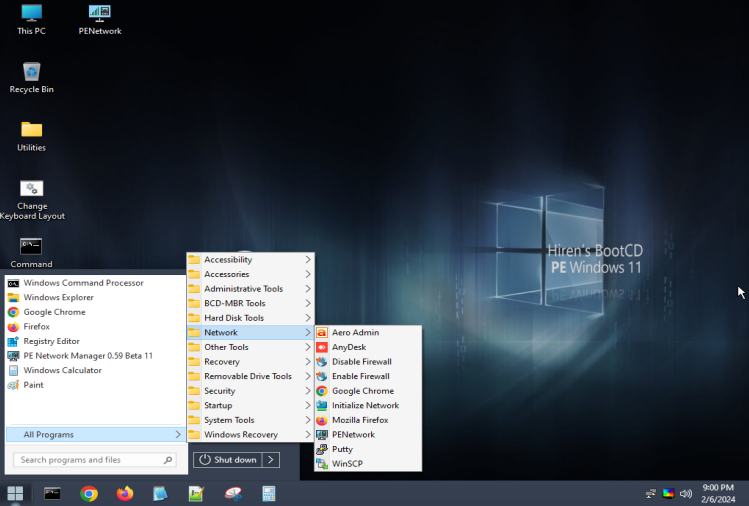Screen dimensions: 749x506
Task: Open Calculator from the taskbar
Action: (x=269, y=494)
